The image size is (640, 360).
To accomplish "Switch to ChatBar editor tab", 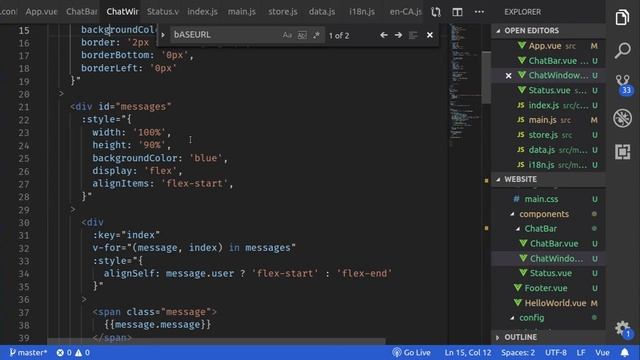I will tap(82, 12).
